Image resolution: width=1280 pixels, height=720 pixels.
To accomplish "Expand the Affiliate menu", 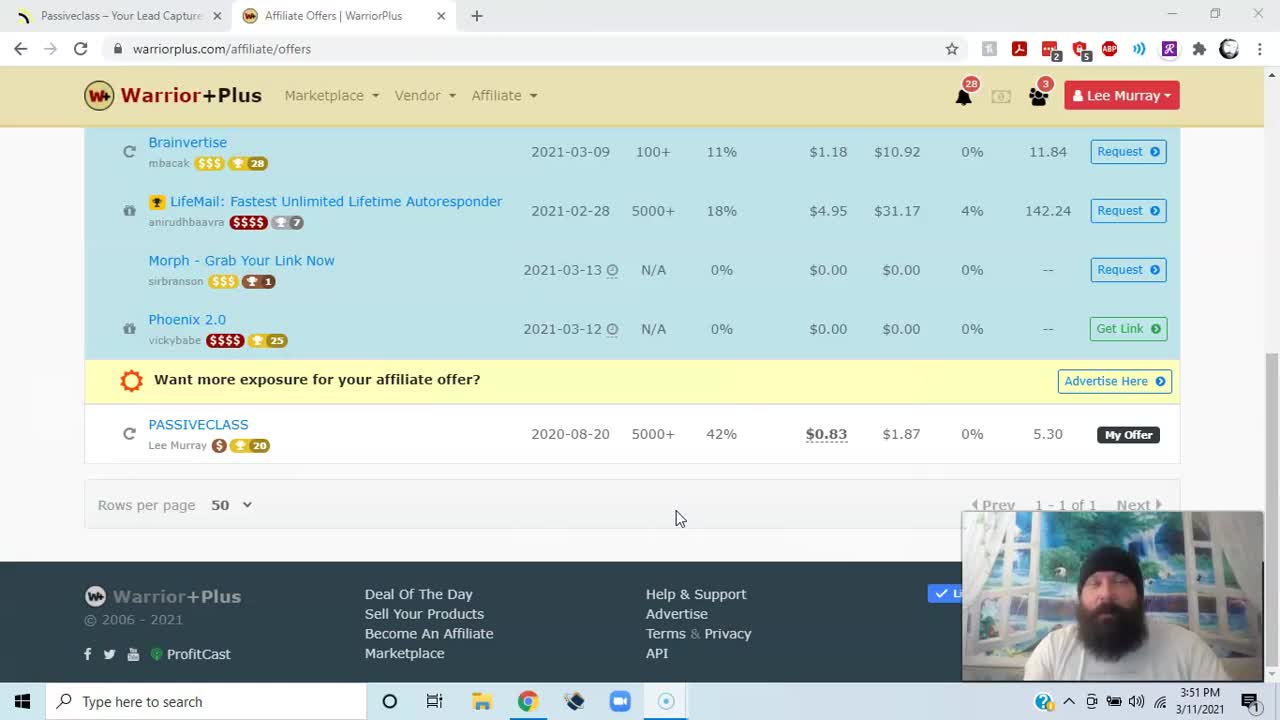I will tap(504, 95).
